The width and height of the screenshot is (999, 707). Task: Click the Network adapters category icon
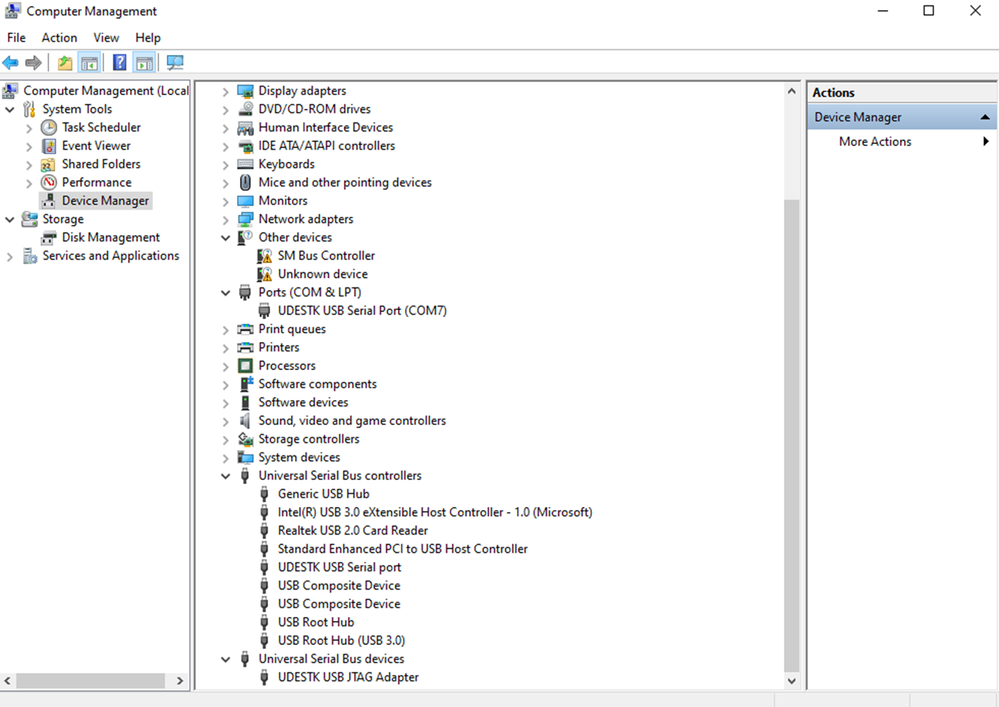245,219
